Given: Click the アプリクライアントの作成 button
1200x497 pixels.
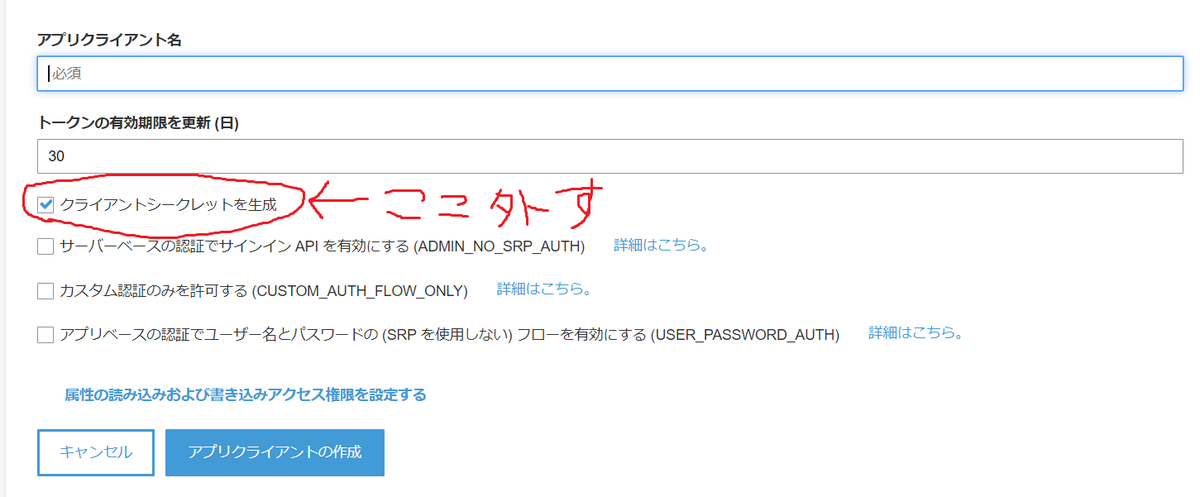Looking at the screenshot, I should pos(274,452).
